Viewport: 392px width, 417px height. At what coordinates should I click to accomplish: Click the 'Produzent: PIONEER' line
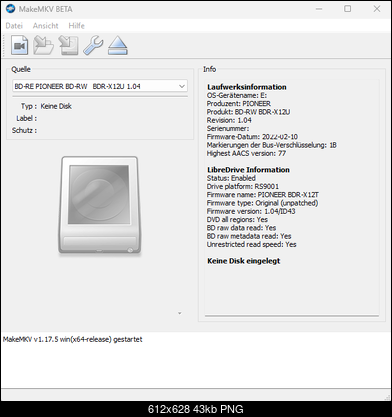tap(239, 104)
